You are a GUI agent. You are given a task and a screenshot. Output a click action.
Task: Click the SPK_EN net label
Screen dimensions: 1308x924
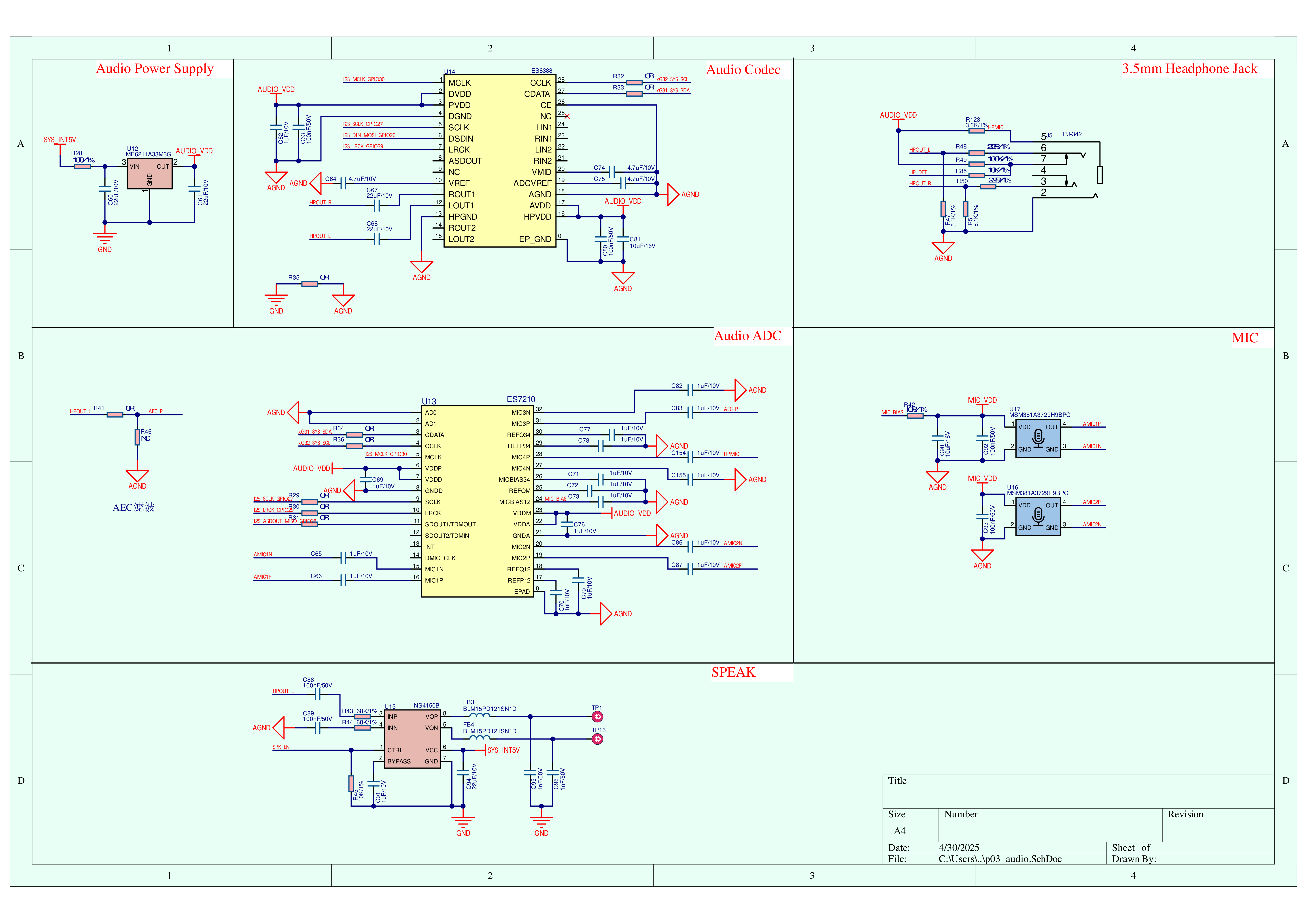click(x=281, y=747)
